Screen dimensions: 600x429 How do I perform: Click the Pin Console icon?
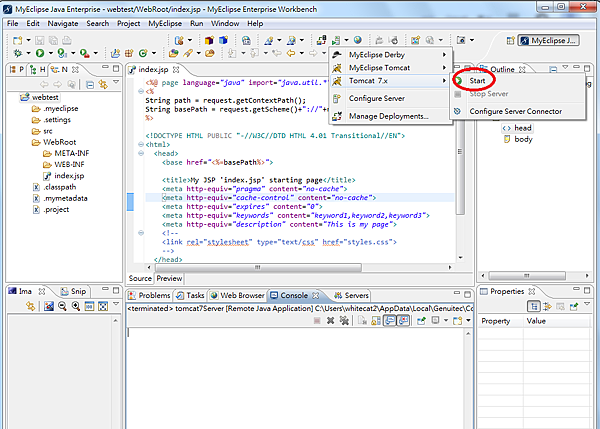tap(421, 321)
